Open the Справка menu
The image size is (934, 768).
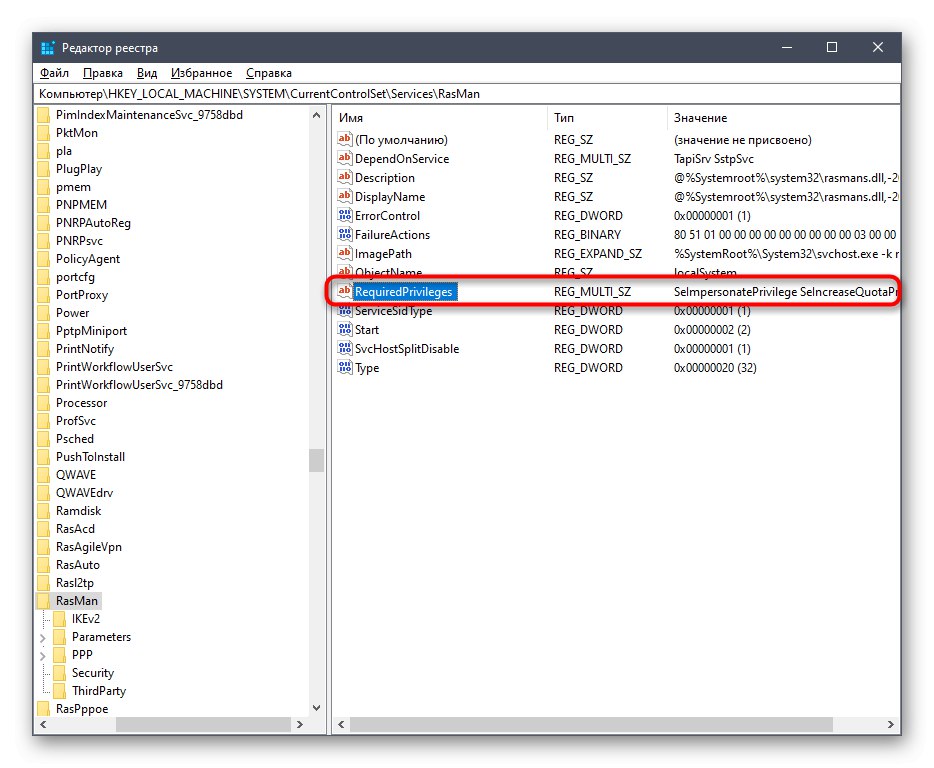(269, 73)
